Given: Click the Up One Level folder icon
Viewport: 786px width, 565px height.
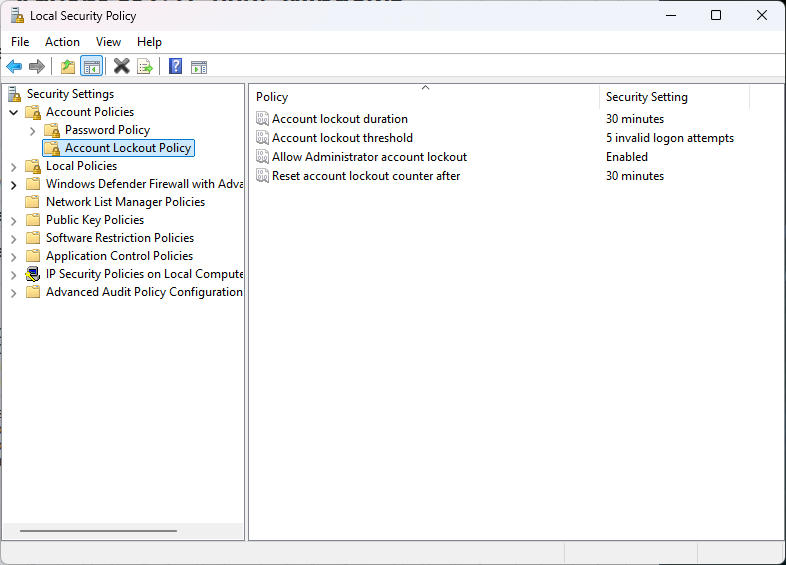Looking at the screenshot, I should click(x=68, y=67).
